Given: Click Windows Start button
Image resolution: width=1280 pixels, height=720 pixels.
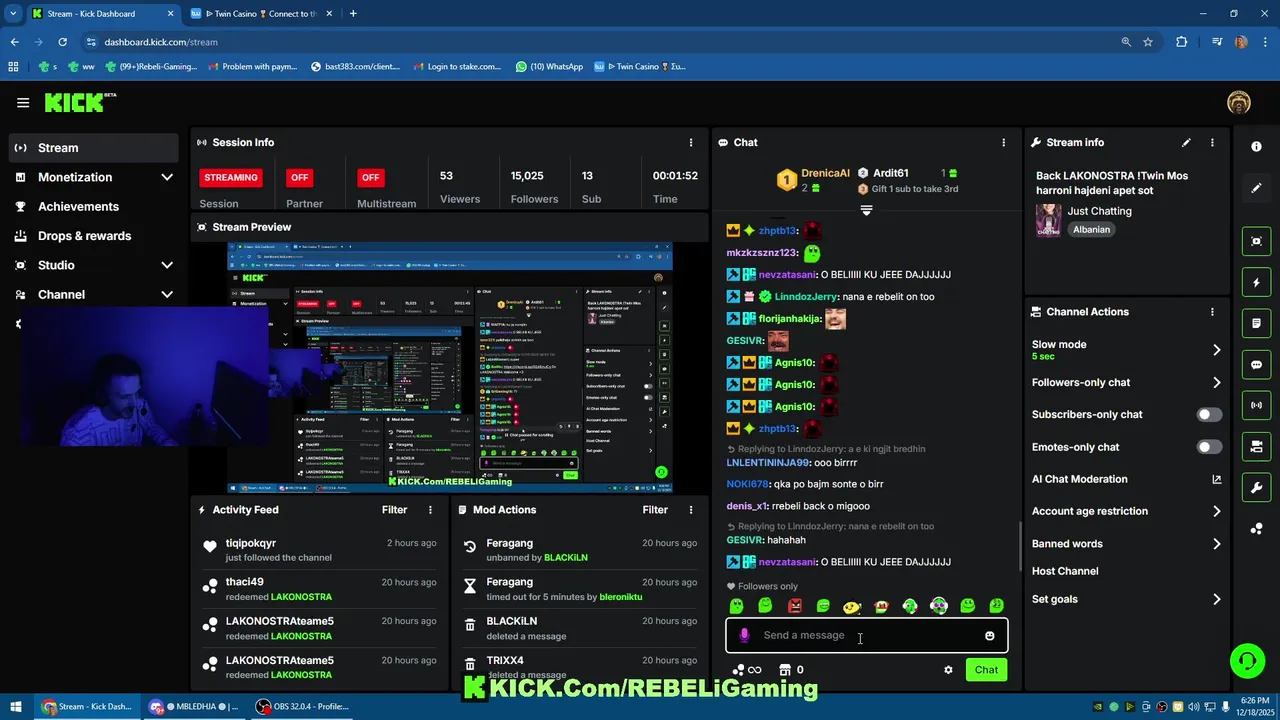Looking at the screenshot, I should coord(15,706).
